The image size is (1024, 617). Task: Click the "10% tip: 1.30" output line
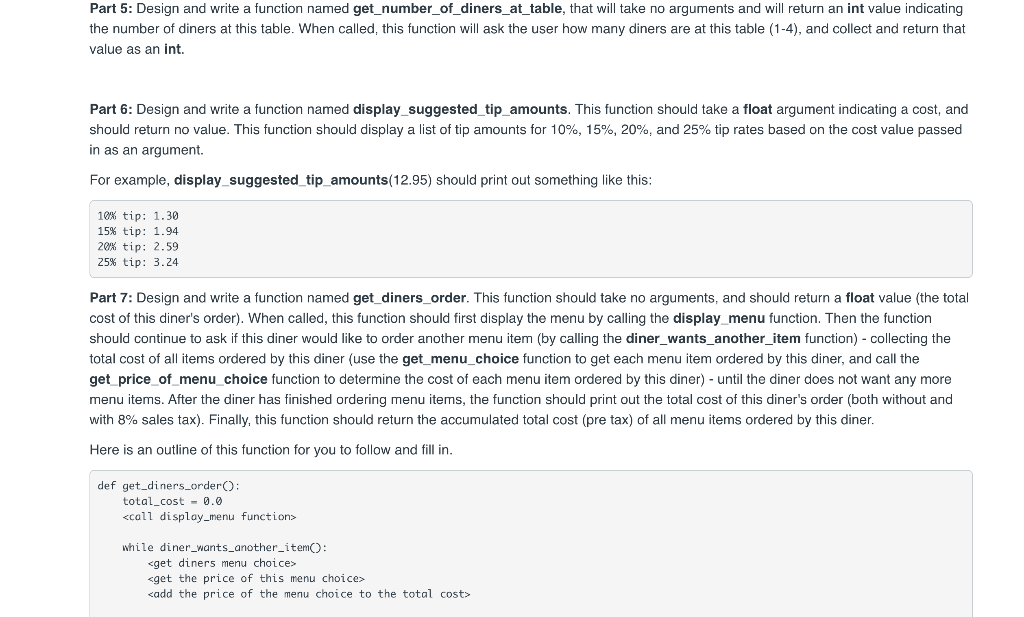point(138,216)
